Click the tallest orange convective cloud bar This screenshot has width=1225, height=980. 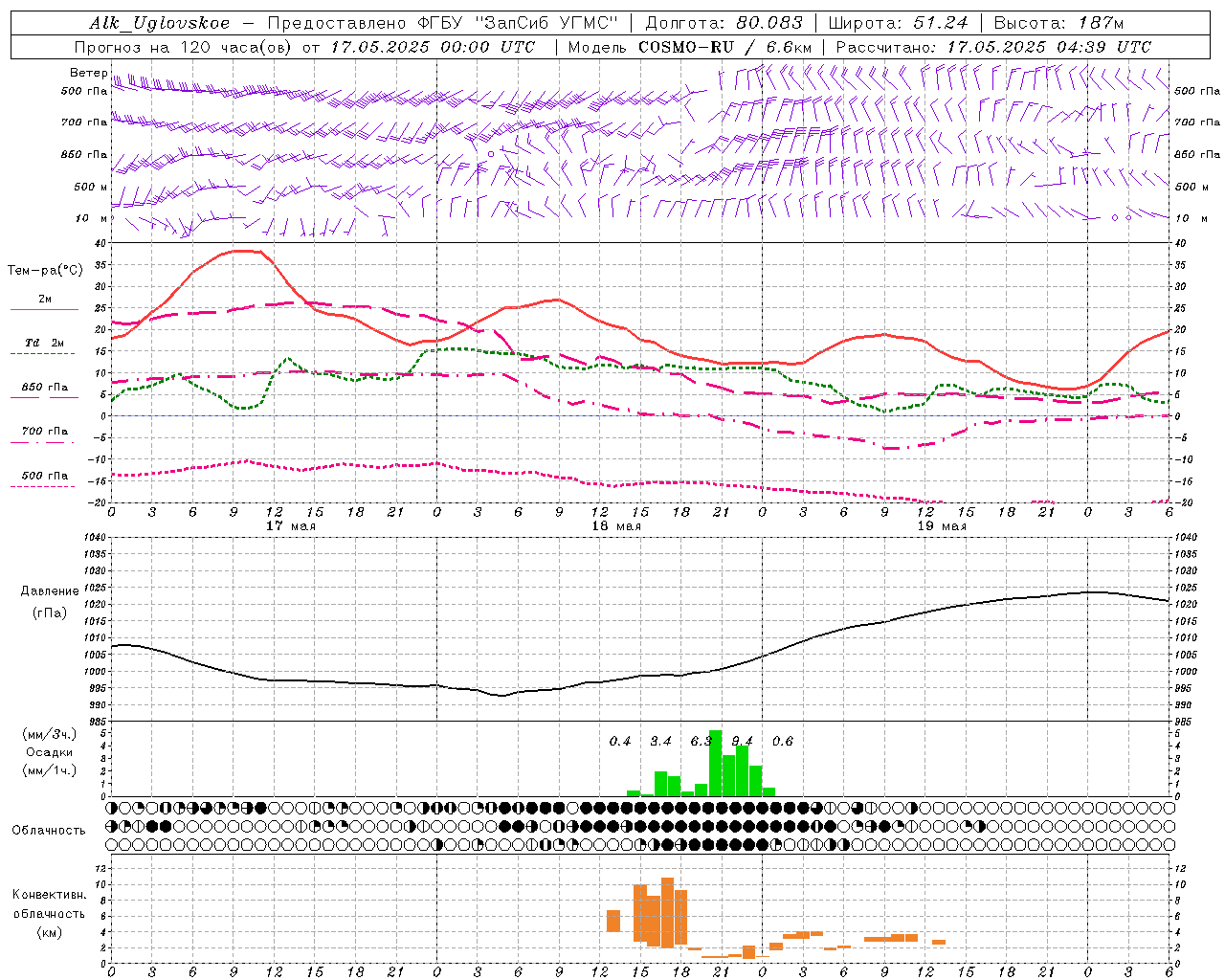[x=667, y=912]
